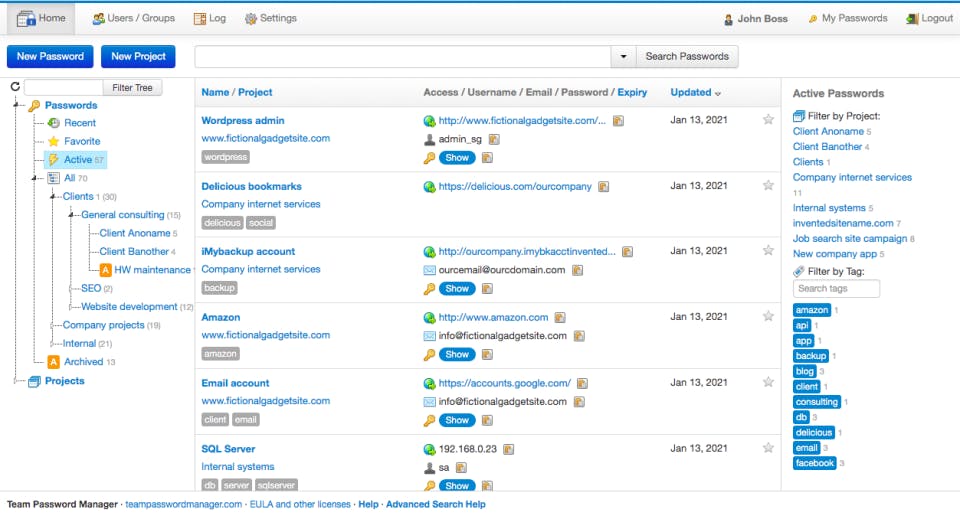960x519 pixels.
Task: Expand the Company projects node
Action: (53, 325)
